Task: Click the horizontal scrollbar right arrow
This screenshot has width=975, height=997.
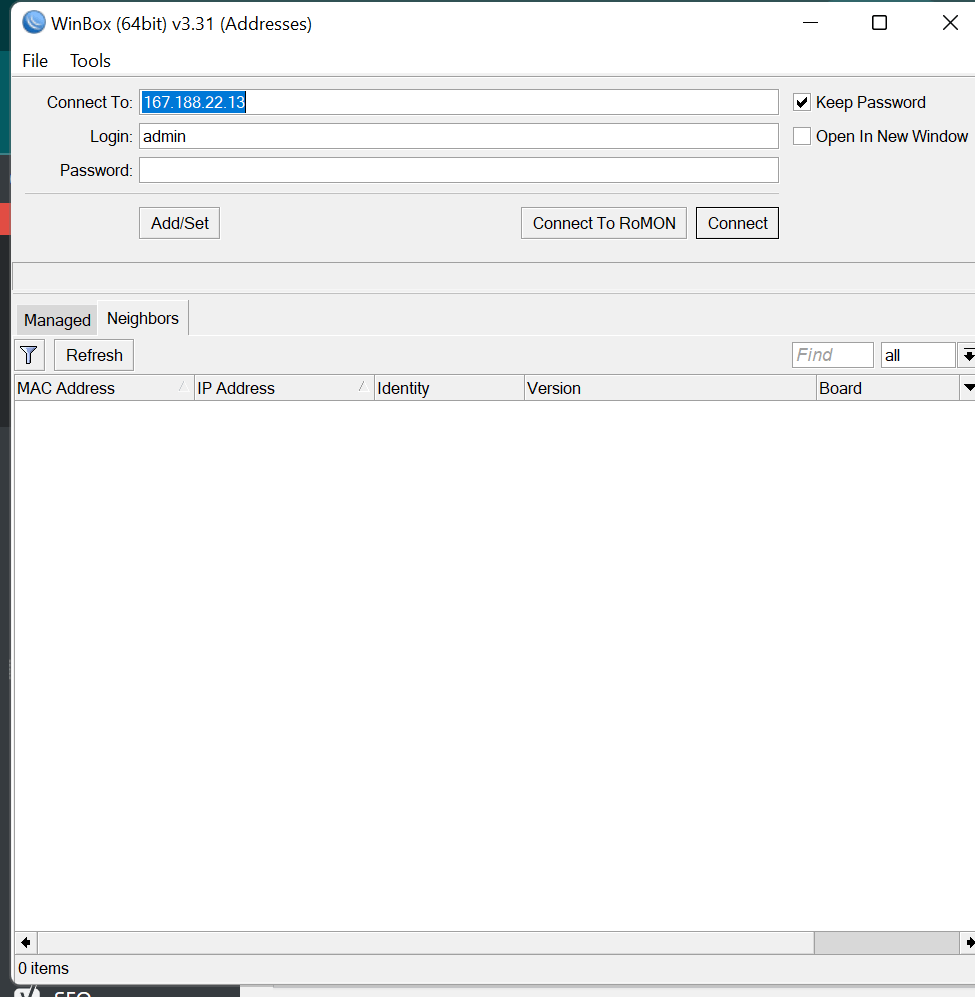Action: pos(968,942)
